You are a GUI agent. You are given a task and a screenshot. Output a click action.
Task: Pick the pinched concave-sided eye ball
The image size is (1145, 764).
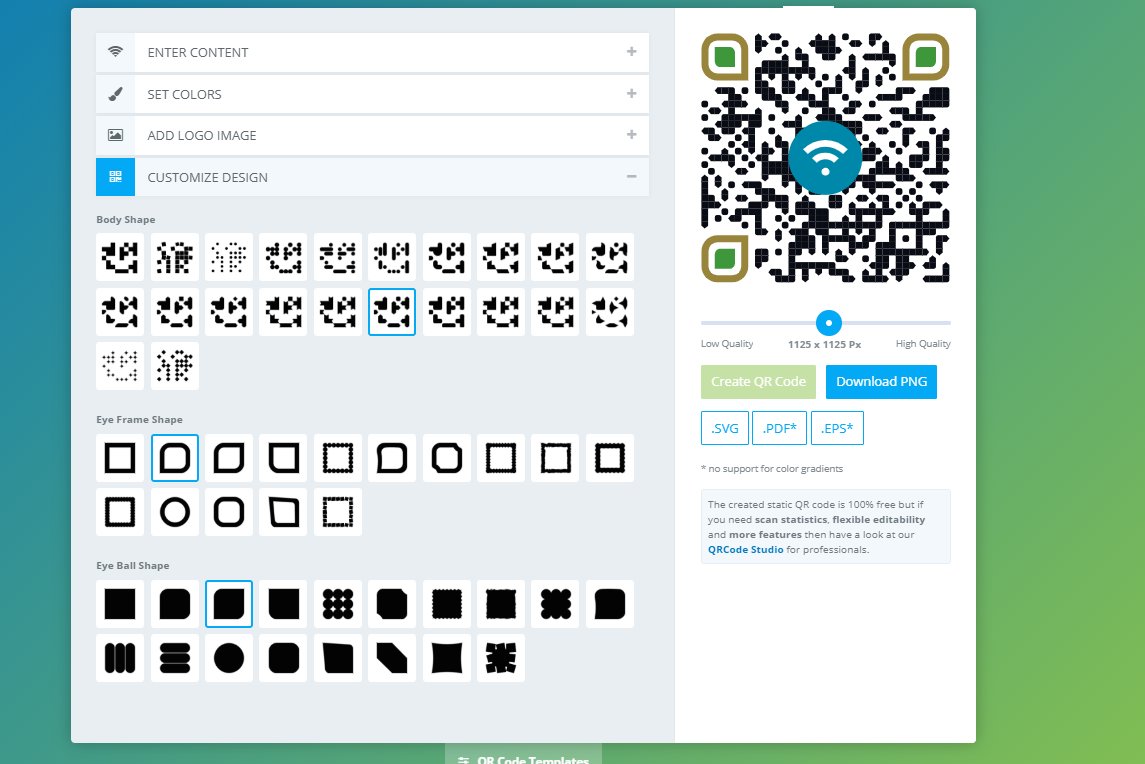click(x=446, y=658)
